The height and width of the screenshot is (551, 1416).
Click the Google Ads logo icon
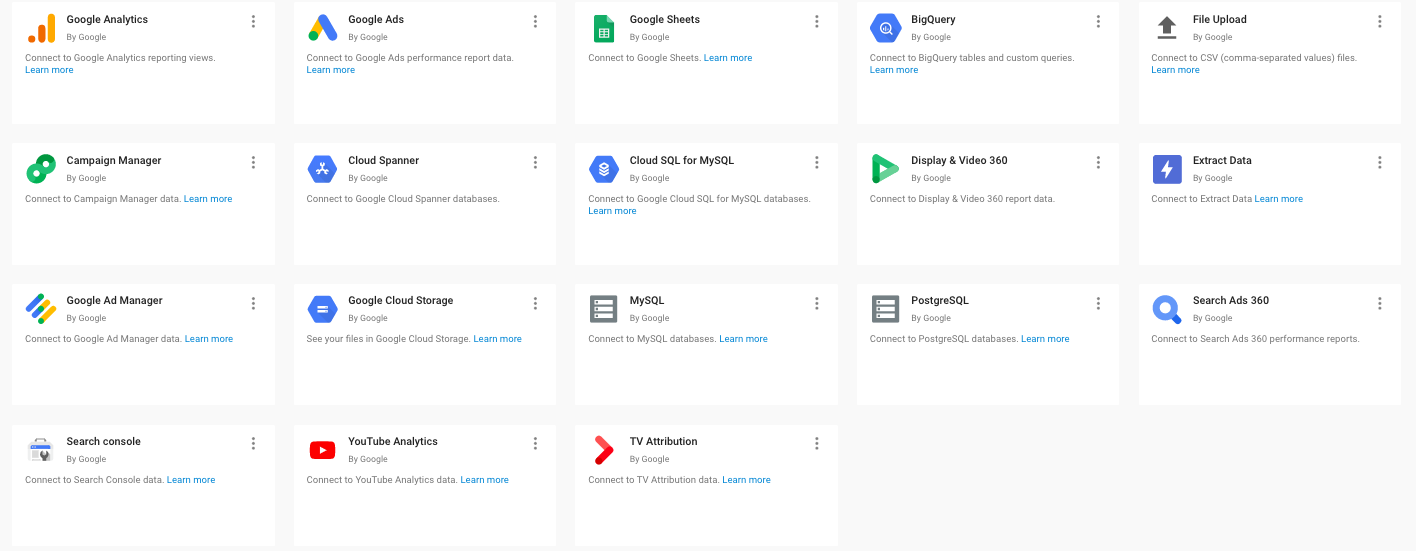pyautogui.click(x=322, y=28)
